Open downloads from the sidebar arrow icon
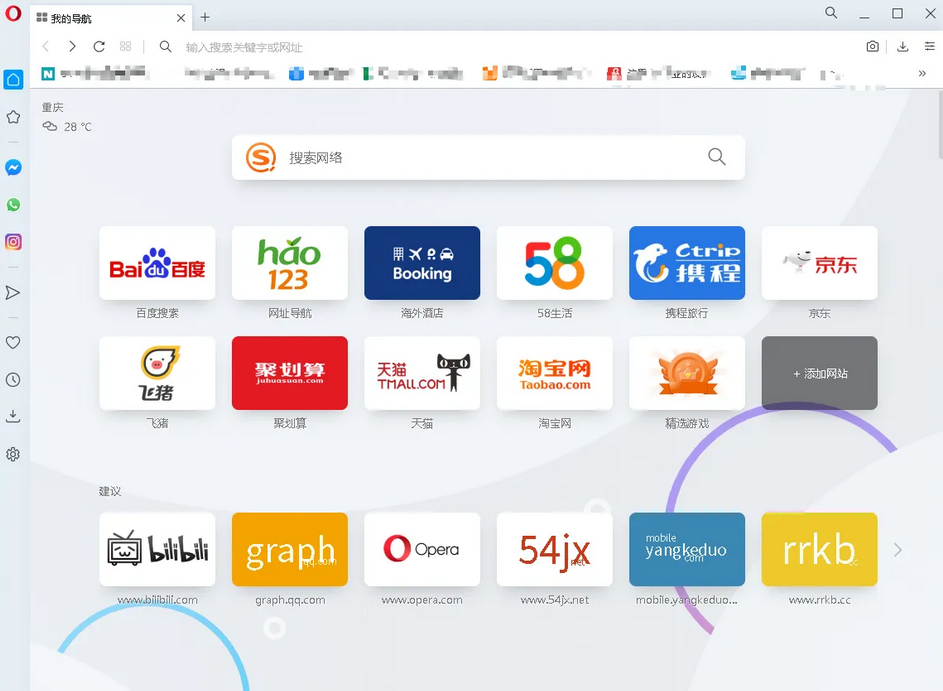 pos(13,417)
